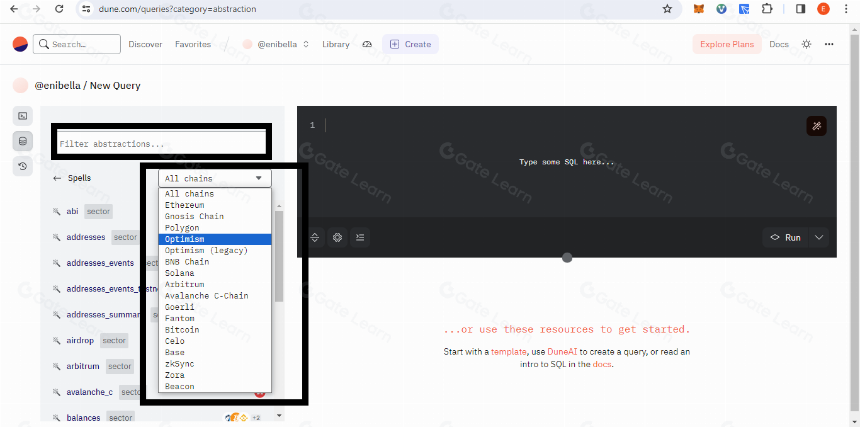The image size is (860, 427).
Task: Open the extensions puzzle menu
Action: [767, 9]
